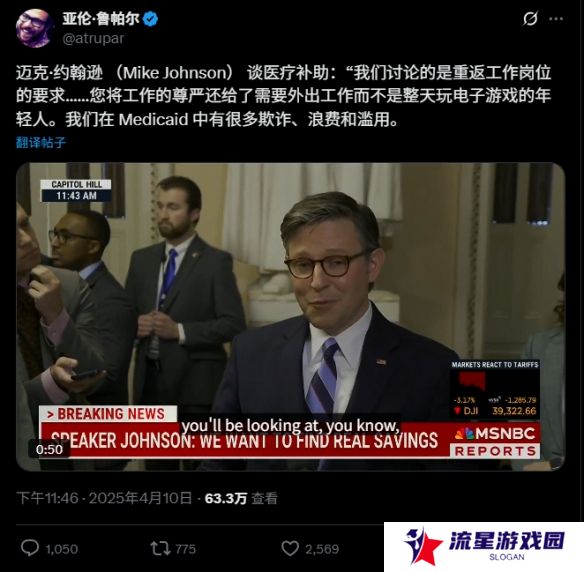Viewport: 584px width, 572px height.
Task: Click the 0:50 video duration badge
Action: [x=49, y=449]
